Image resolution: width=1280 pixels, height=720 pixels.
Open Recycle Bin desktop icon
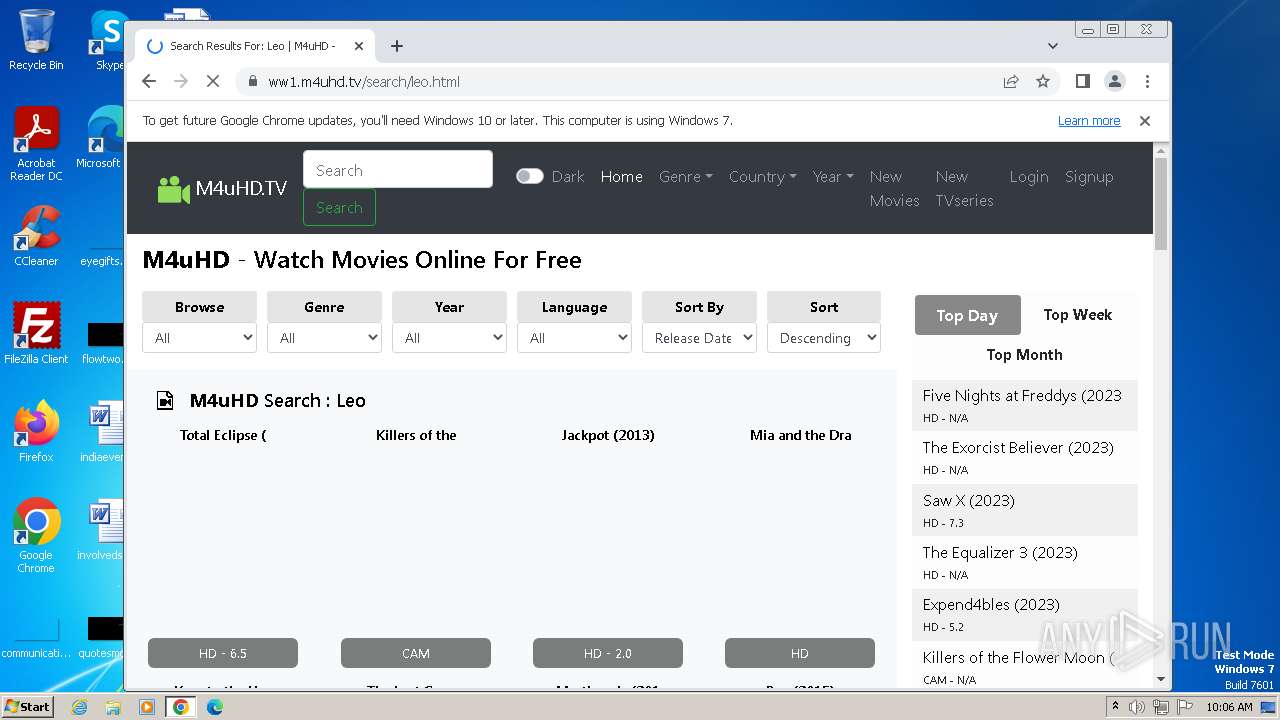[36, 40]
